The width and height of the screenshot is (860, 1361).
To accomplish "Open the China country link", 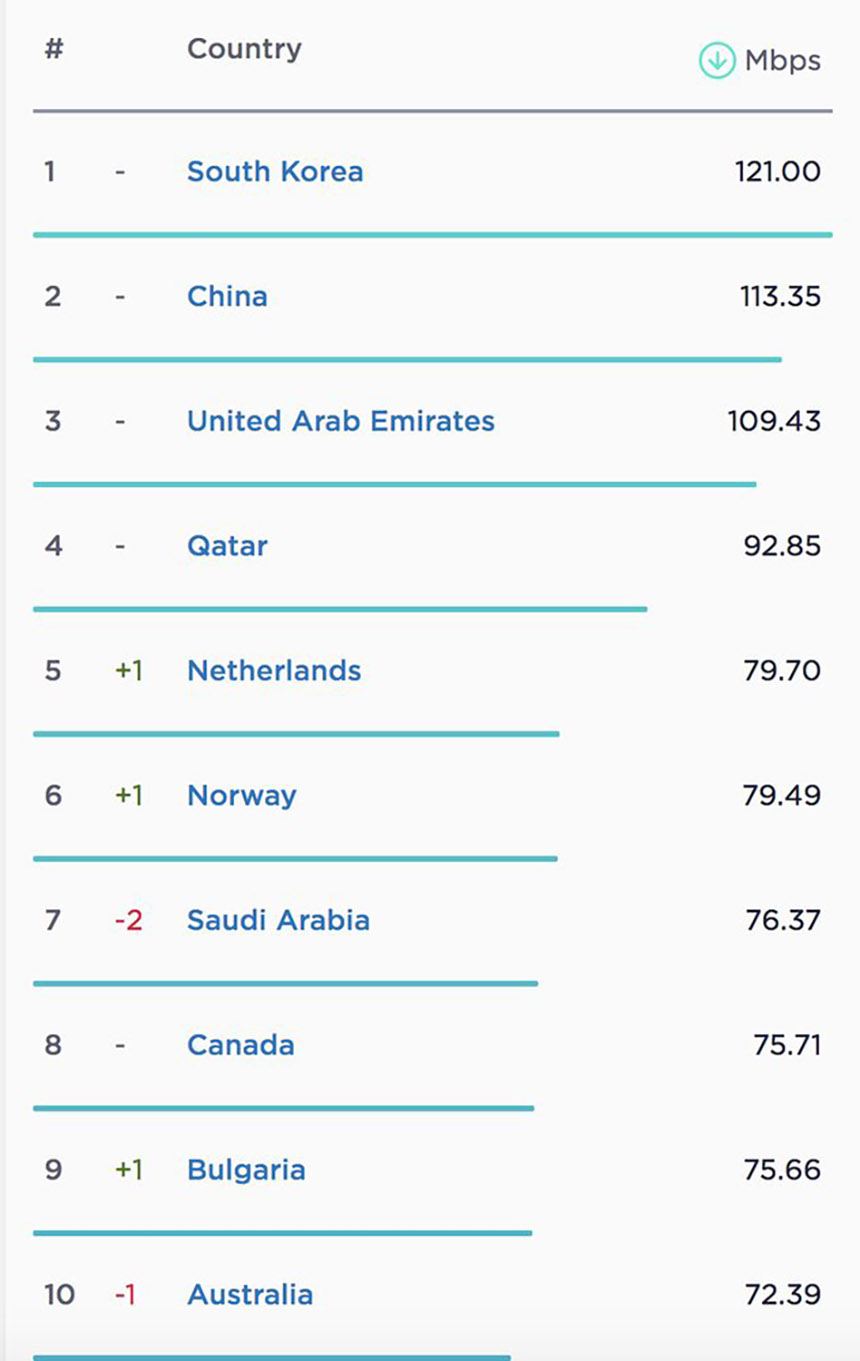I will click(x=227, y=296).
